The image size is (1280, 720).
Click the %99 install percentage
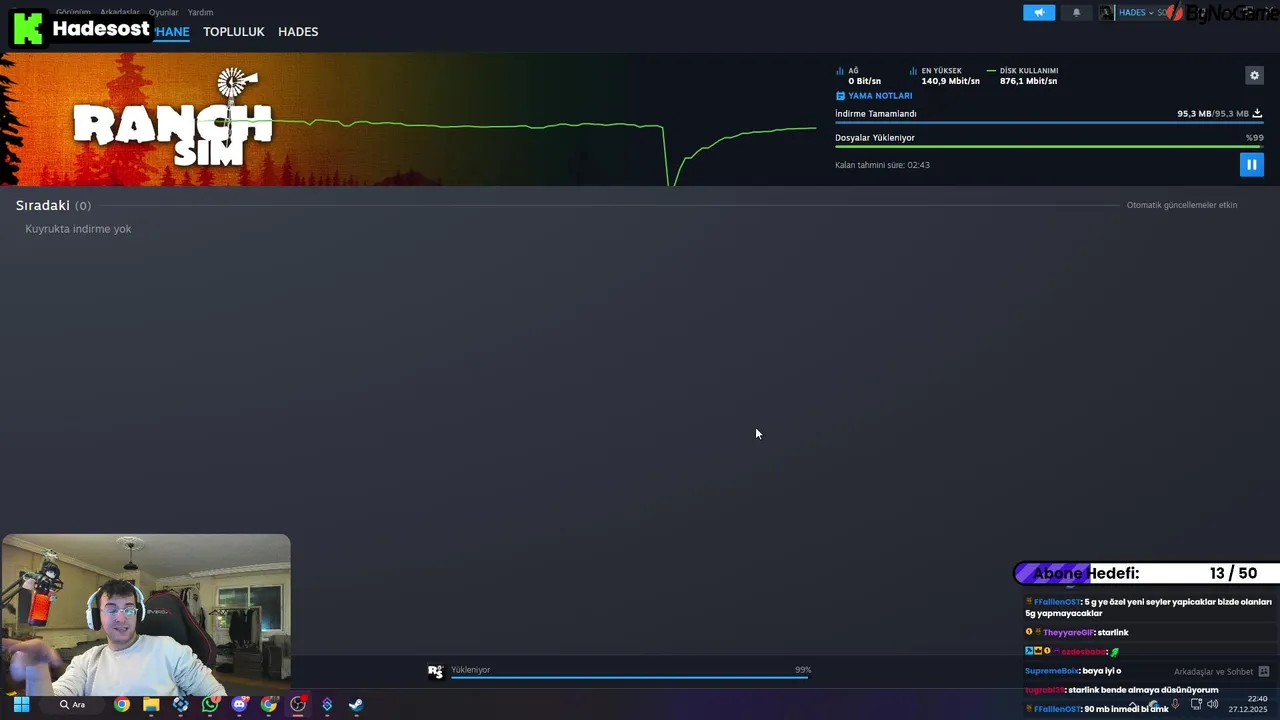point(1254,138)
